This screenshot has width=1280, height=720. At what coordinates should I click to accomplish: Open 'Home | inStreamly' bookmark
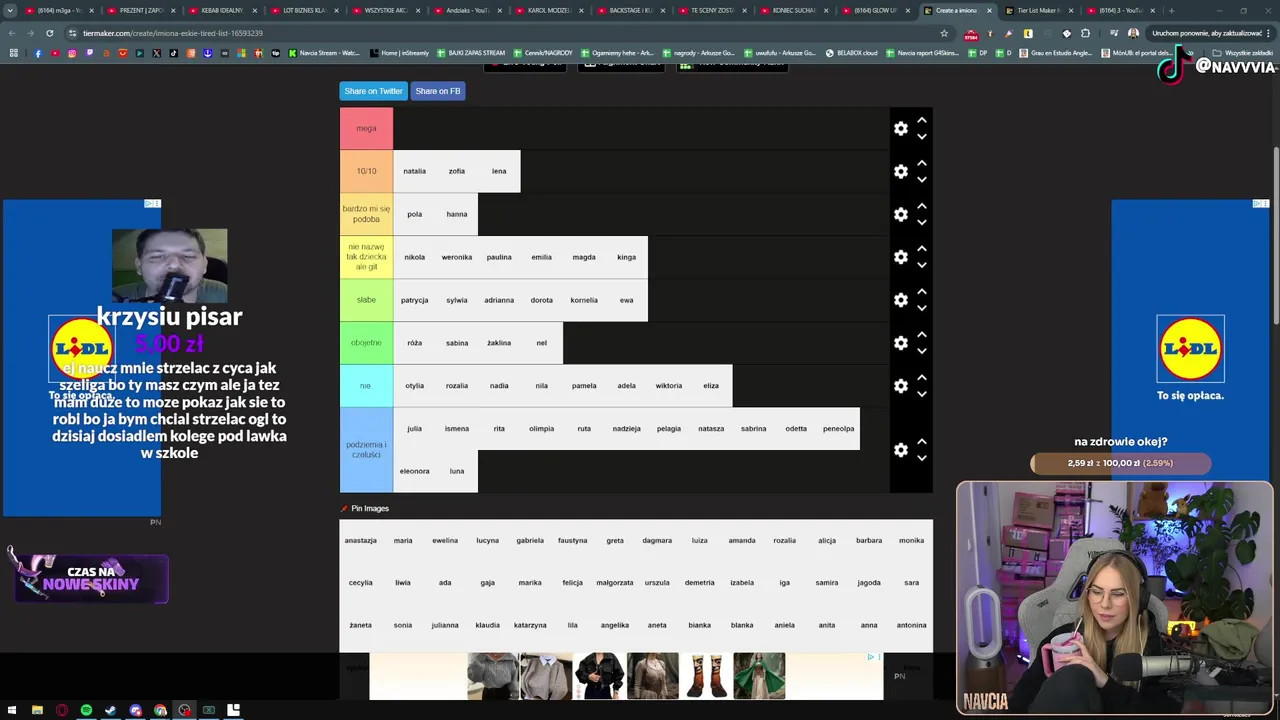pos(399,53)
